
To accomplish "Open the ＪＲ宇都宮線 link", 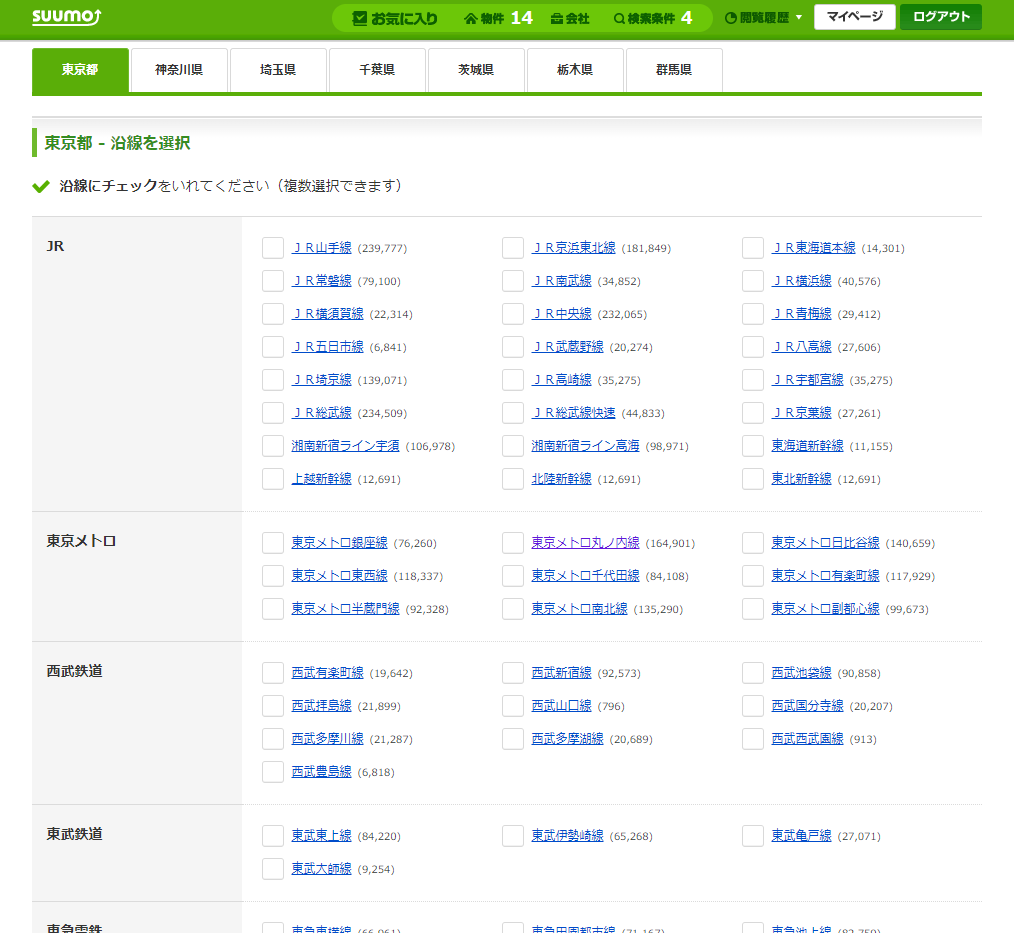I will (807, 380).
